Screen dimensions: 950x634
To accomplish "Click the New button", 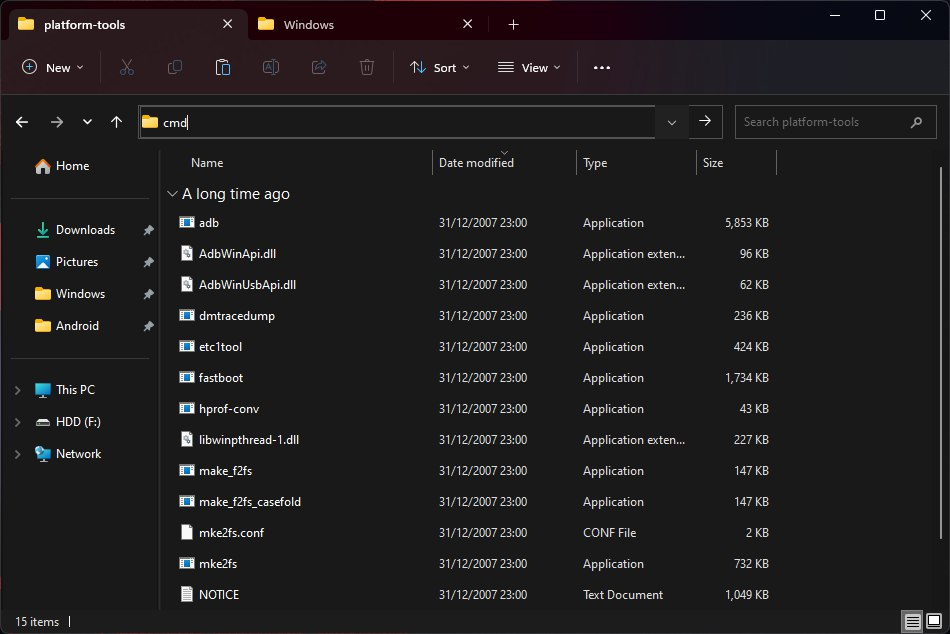I will tap(53, 67).
